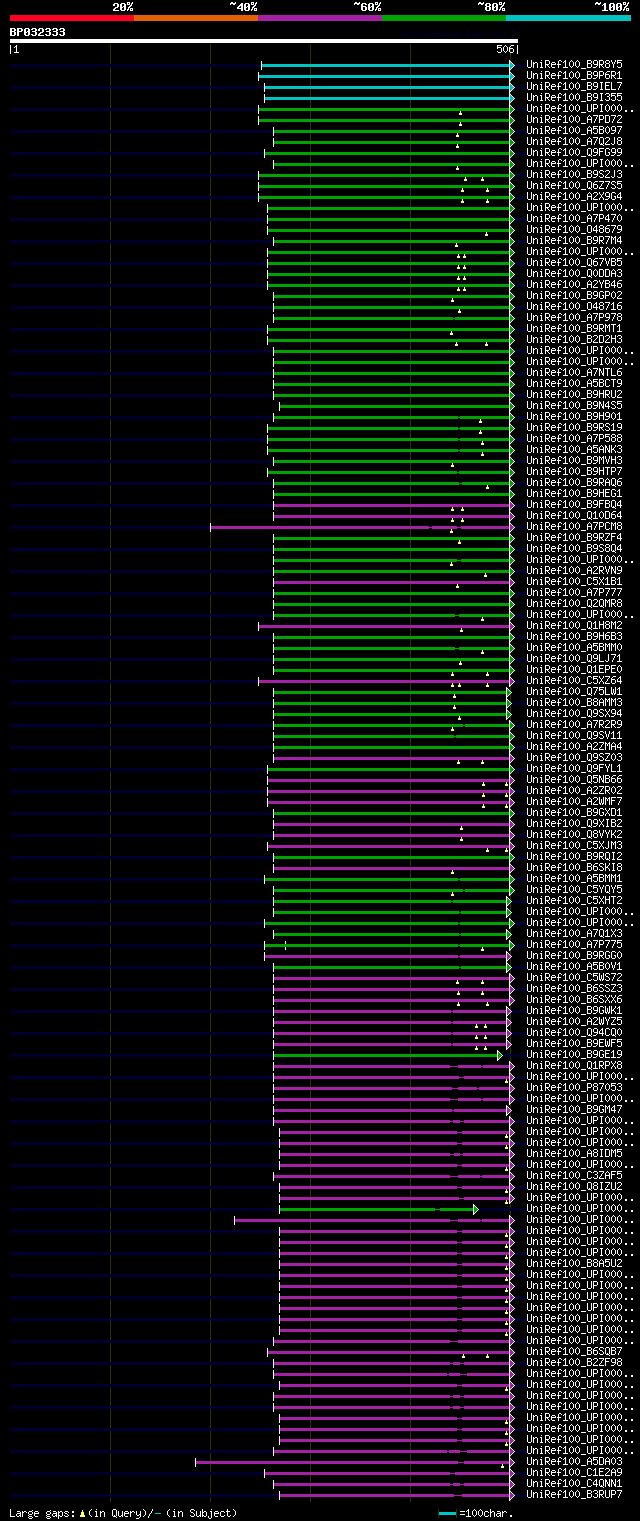Select the UniRef100_Q0DDA3 label
The image size is (640, 1521).
tap(574, 273)
